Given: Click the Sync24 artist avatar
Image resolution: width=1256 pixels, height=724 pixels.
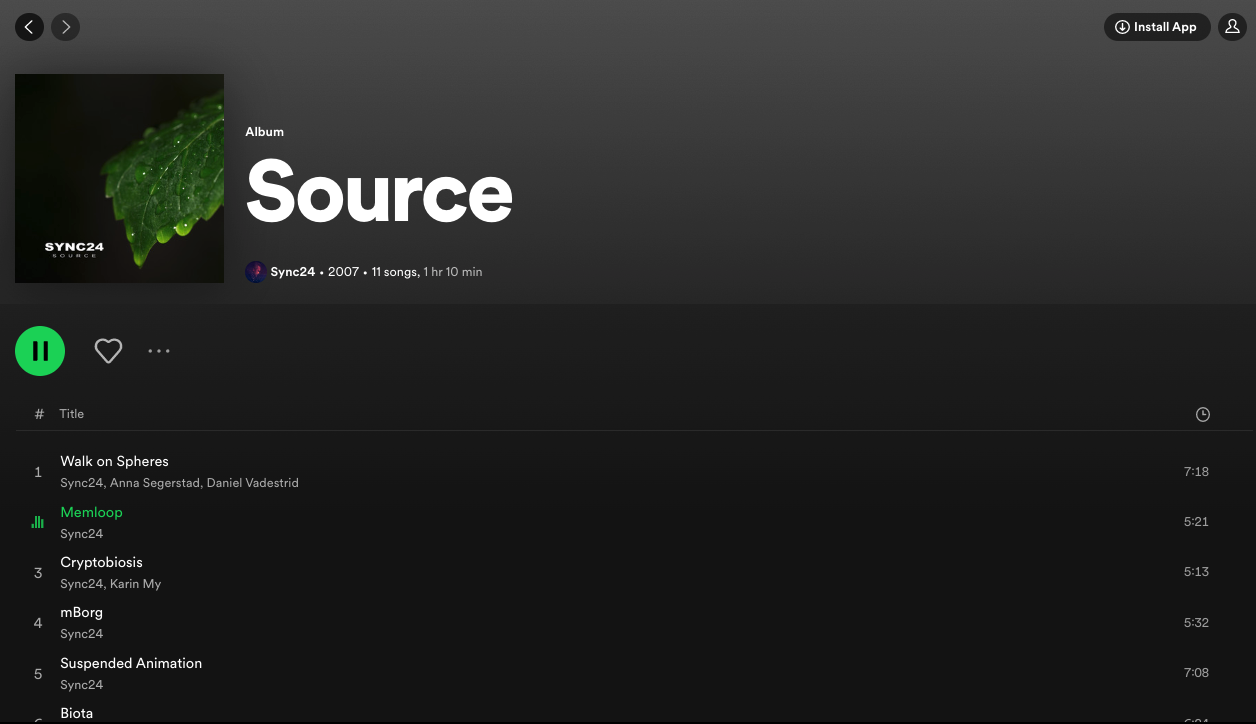Looking at the screenshot, I should [256, 272].
